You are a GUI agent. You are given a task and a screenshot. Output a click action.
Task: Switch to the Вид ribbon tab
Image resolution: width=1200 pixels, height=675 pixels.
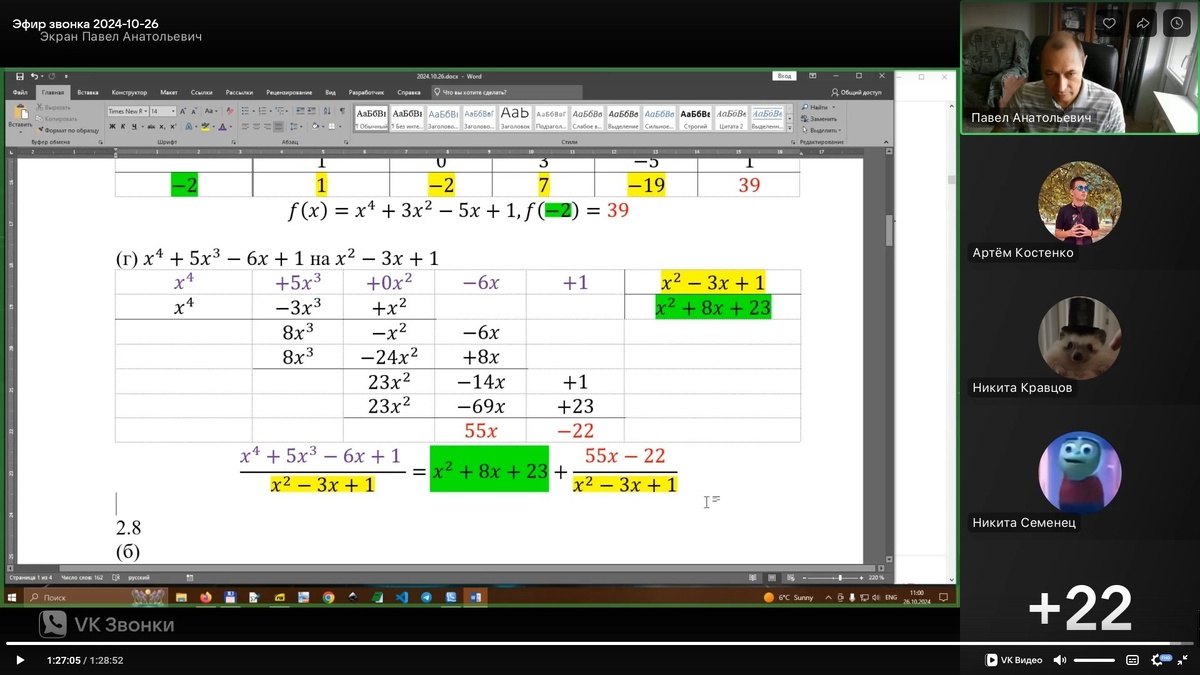click(330, 92)
